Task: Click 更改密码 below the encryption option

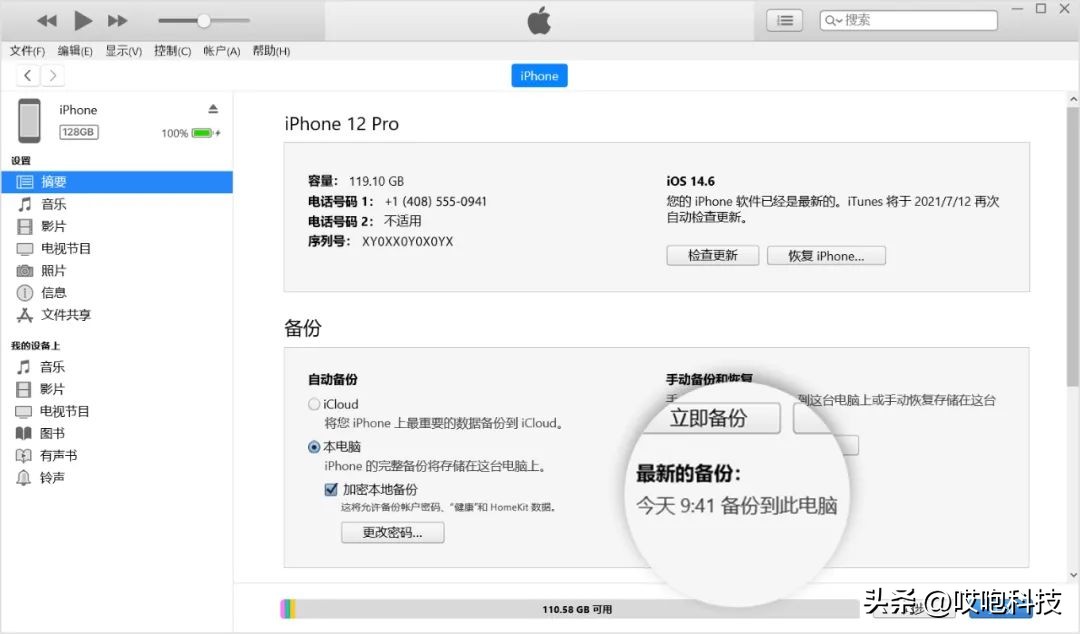Action: [x=392, y=532]
